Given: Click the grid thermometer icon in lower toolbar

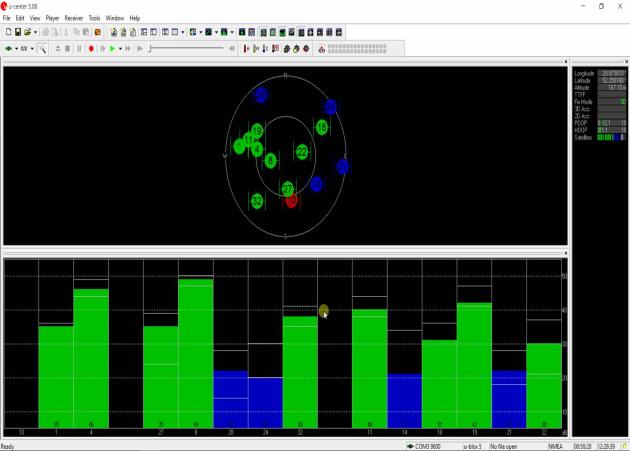Looking at the screenshot, I should click(x=275, y=49).
